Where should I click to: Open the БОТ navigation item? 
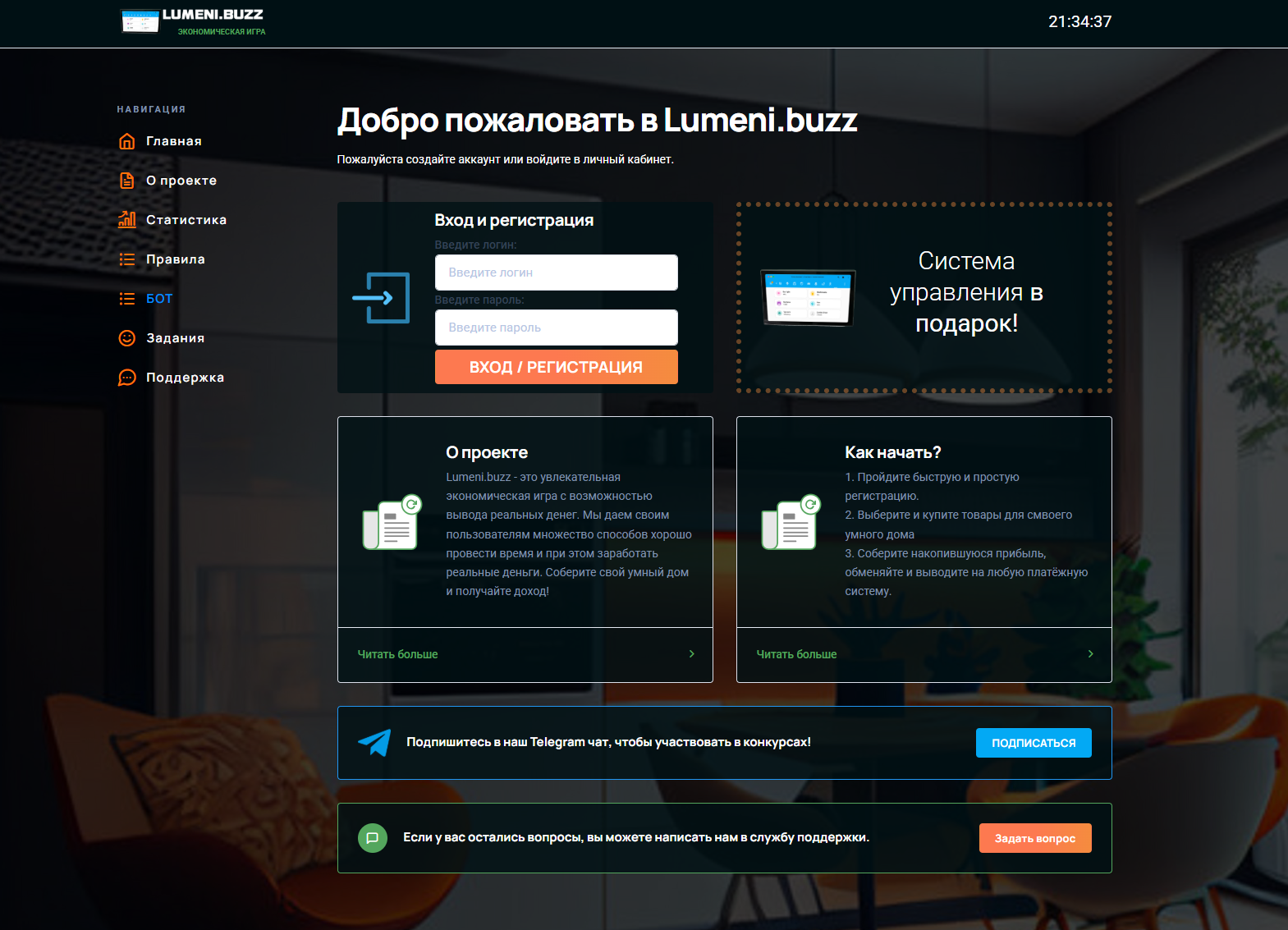[159, 299]
